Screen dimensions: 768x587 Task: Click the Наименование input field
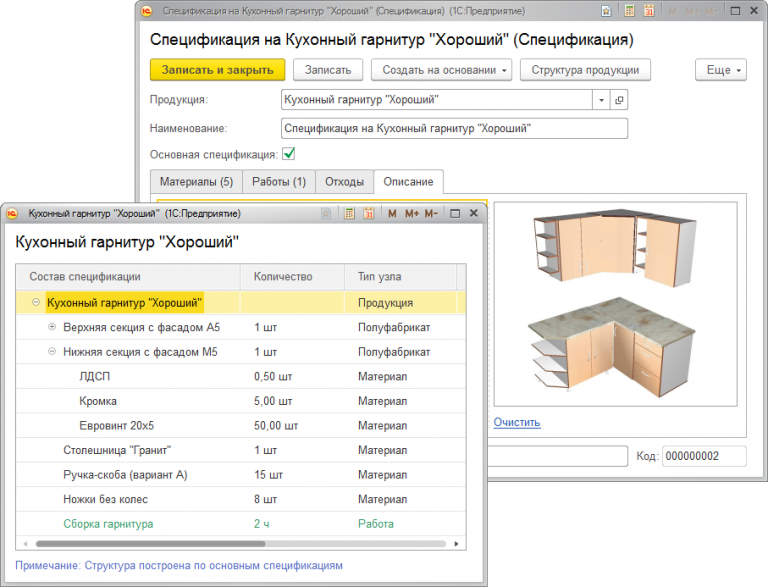click(455, 128)
